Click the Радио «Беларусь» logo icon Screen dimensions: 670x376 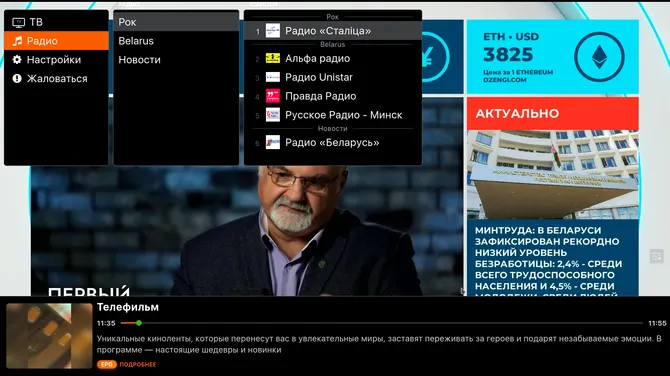(273, 142)
